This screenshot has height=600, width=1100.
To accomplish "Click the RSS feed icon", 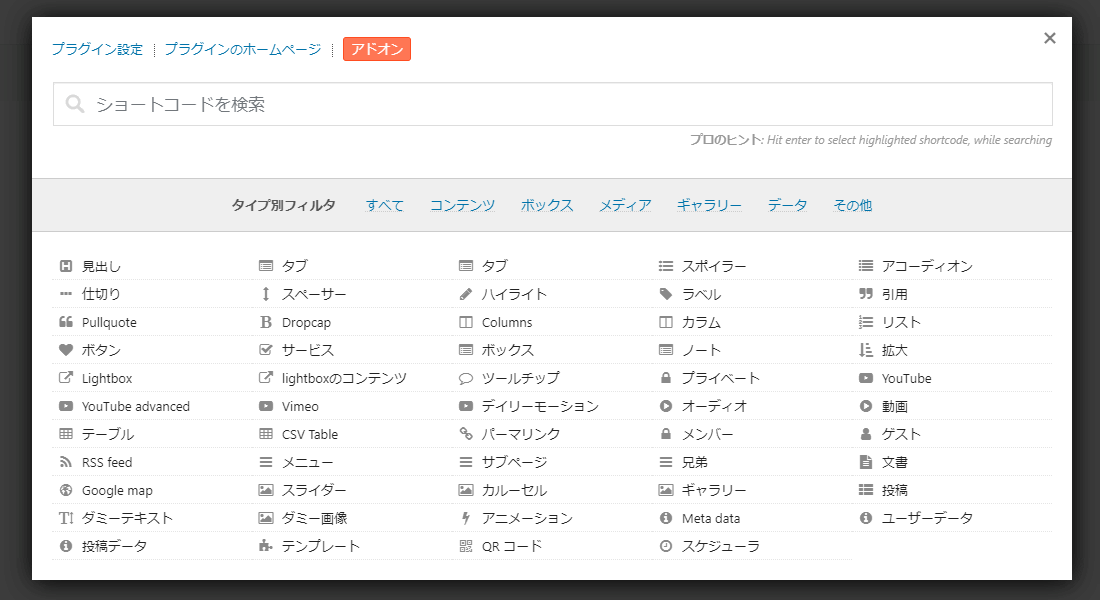I will coord(66,462).
